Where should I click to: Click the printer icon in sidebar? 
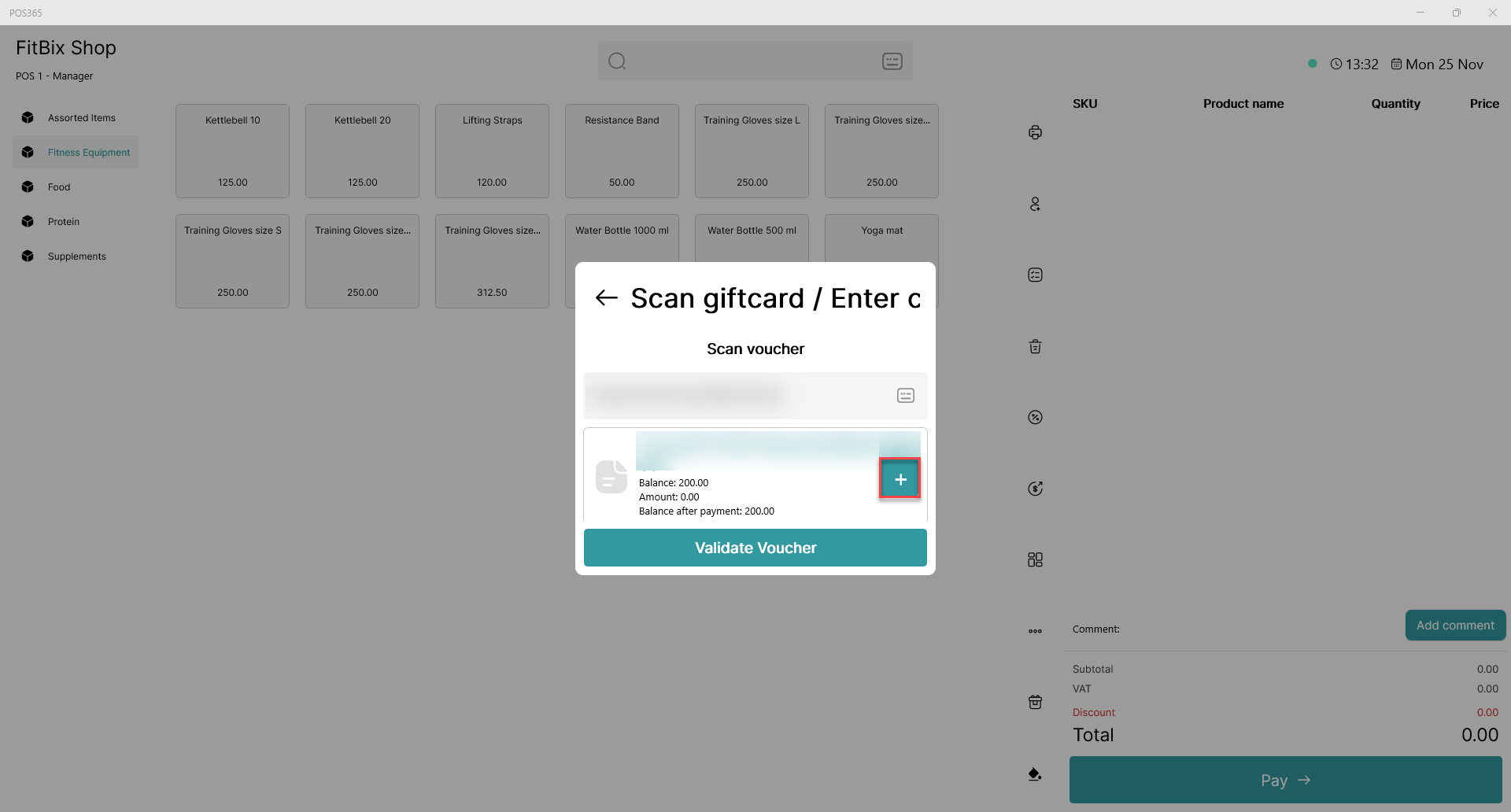(1035, 132)
